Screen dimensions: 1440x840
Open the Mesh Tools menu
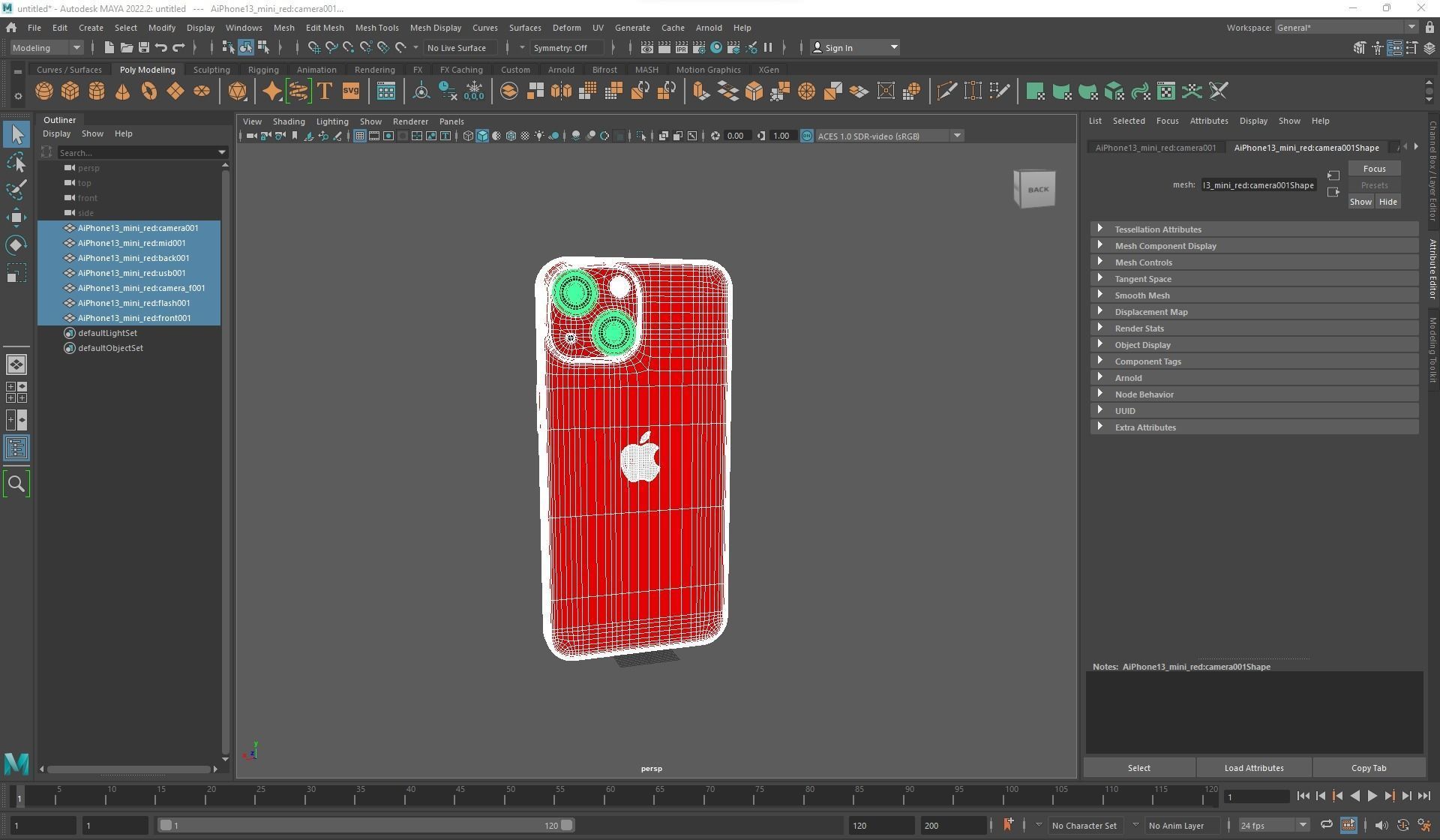(376, 28)
